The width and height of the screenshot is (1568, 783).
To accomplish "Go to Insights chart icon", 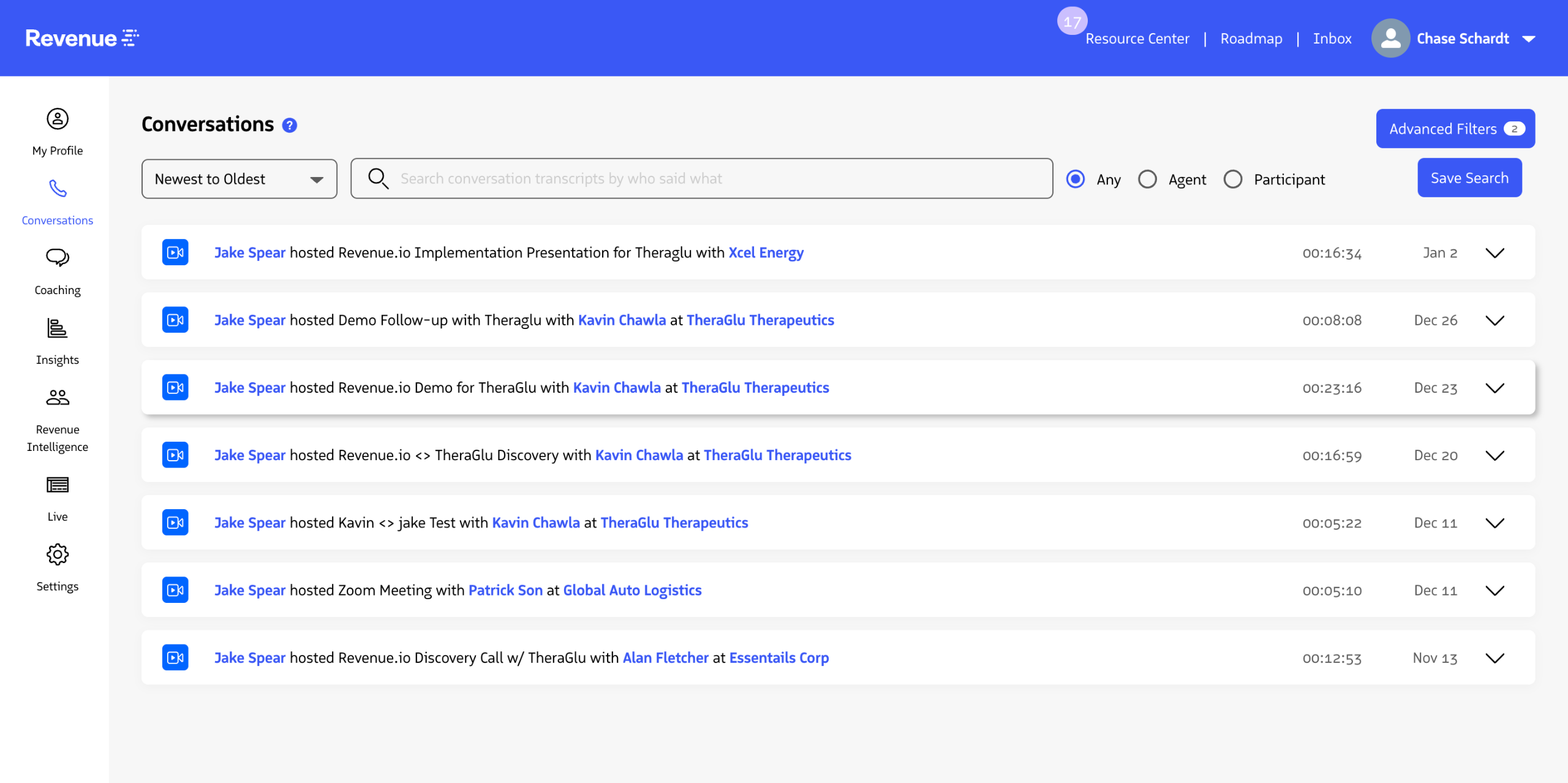I will click(x=58, y=328).
